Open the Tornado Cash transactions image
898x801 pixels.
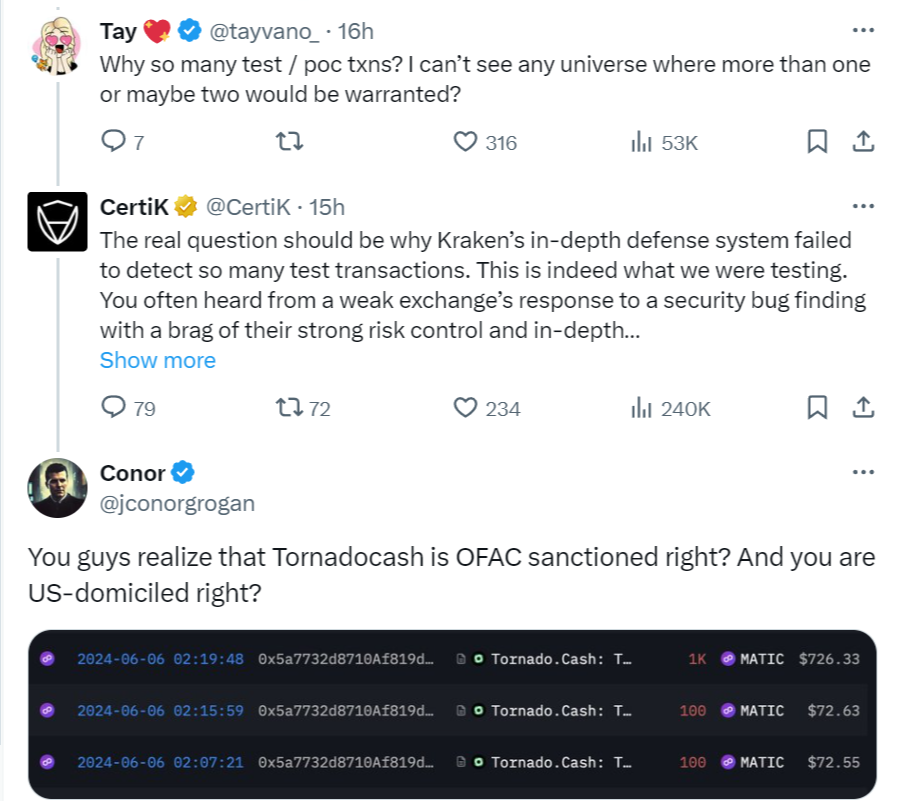pos(452,714)
